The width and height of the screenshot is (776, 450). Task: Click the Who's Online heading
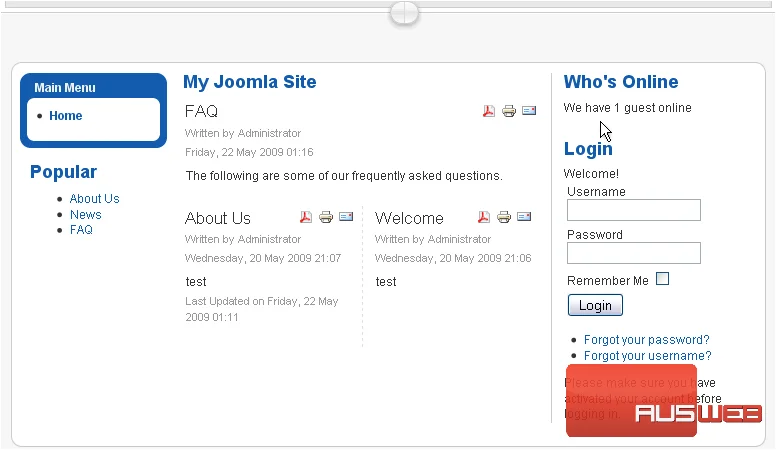[x=621, y=82]
